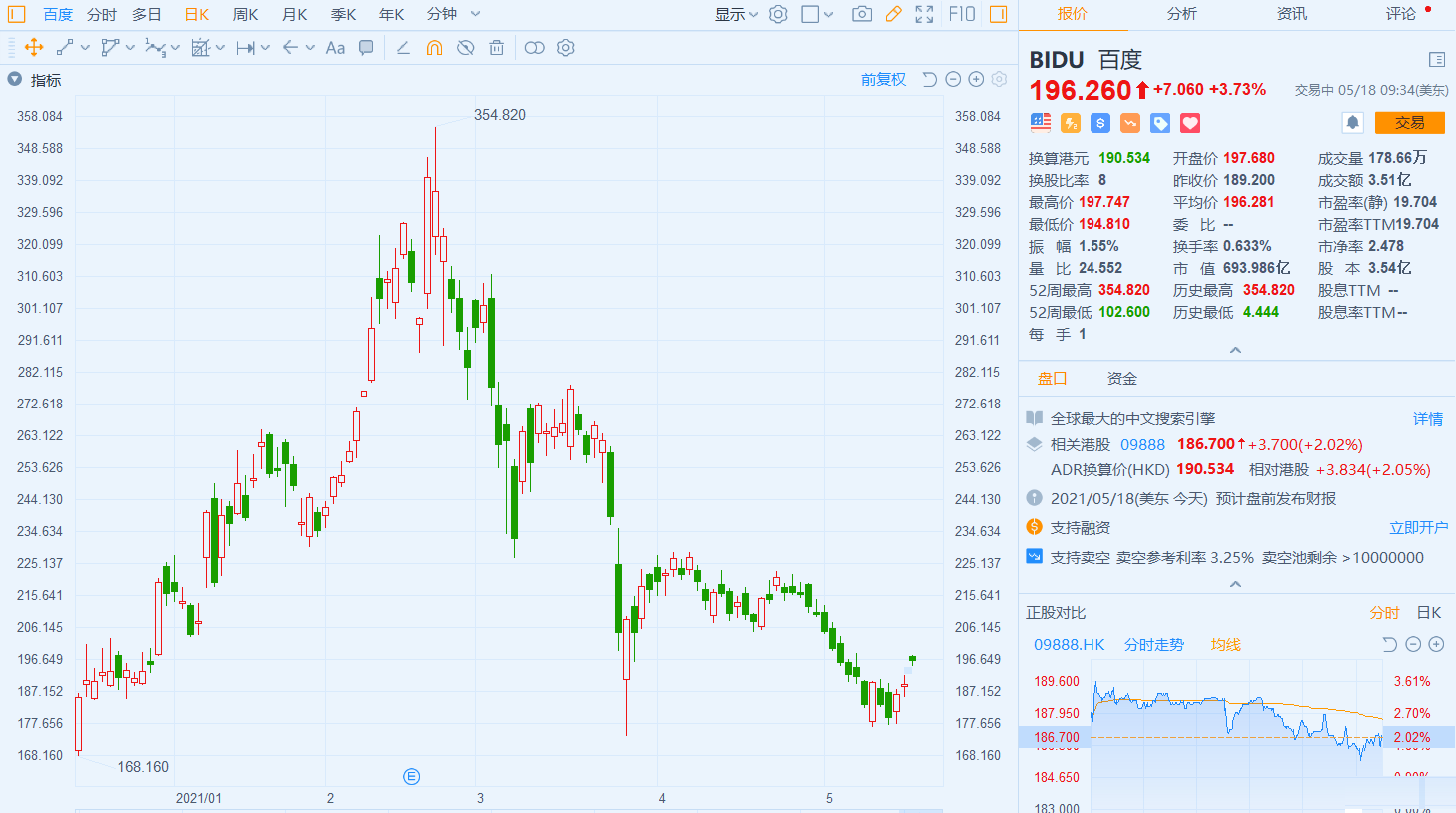Click the blue dollar sign icon
The height and width of the screenshot is (813, 1456).
(x=1100, y=123)
